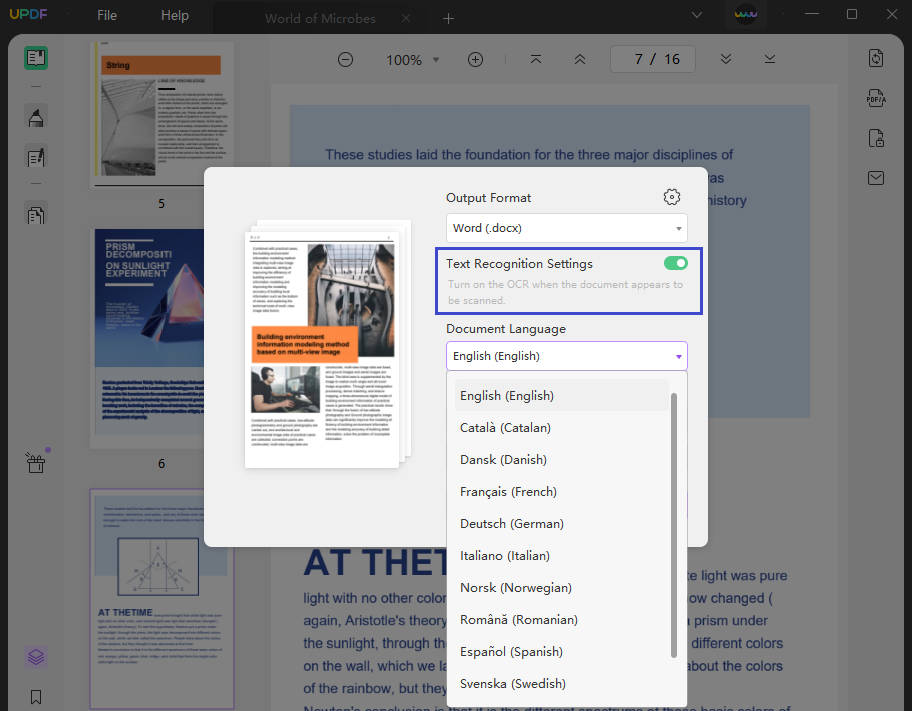Click the zoom in plus control
The width and height of the screenshot is (912, 711).
coord(475,59)
